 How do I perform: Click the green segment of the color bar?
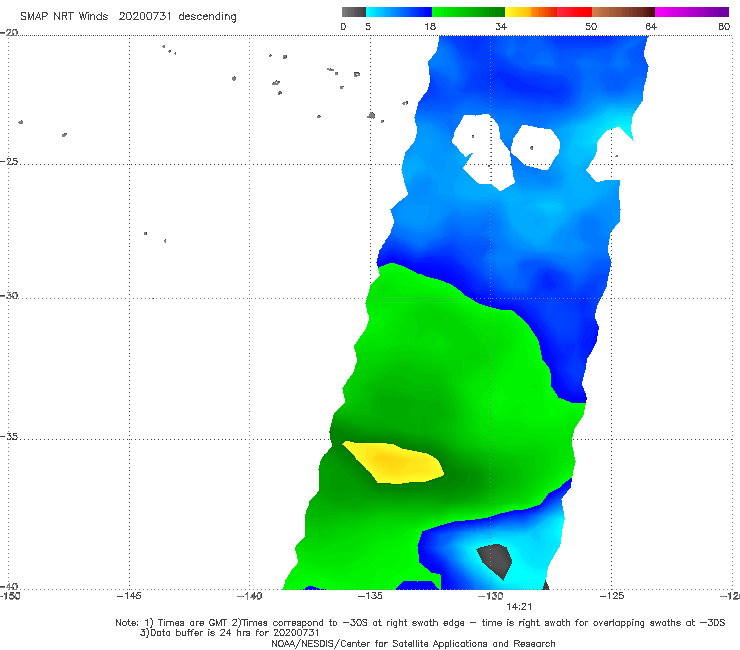tap(468, 12)
